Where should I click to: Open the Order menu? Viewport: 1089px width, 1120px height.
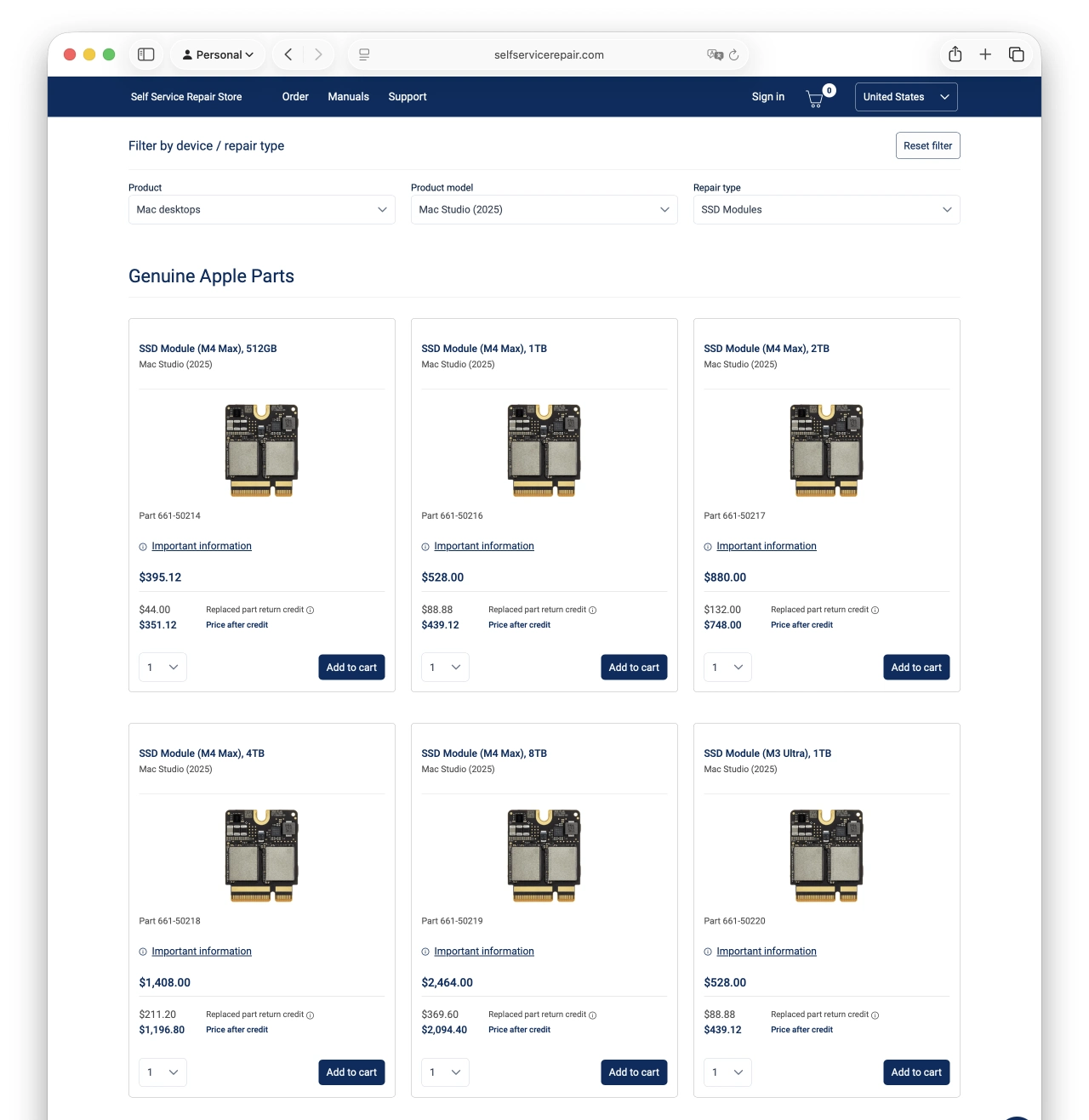(x=295, y=97)
